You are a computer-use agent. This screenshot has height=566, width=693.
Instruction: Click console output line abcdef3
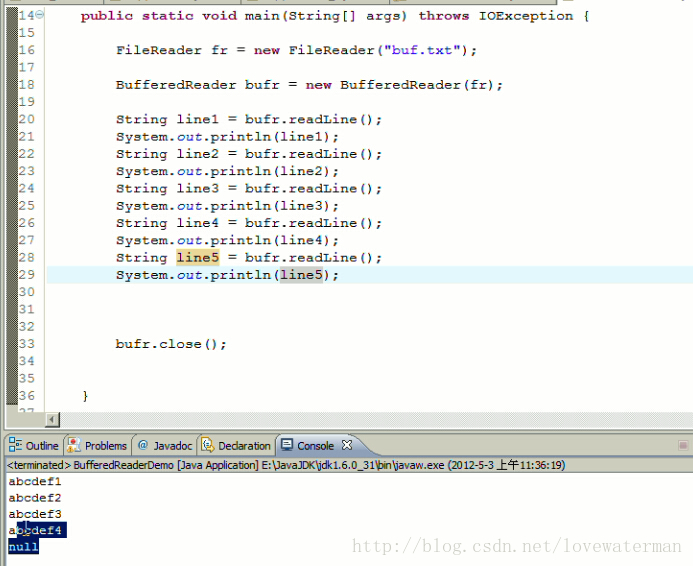point(35,514)
